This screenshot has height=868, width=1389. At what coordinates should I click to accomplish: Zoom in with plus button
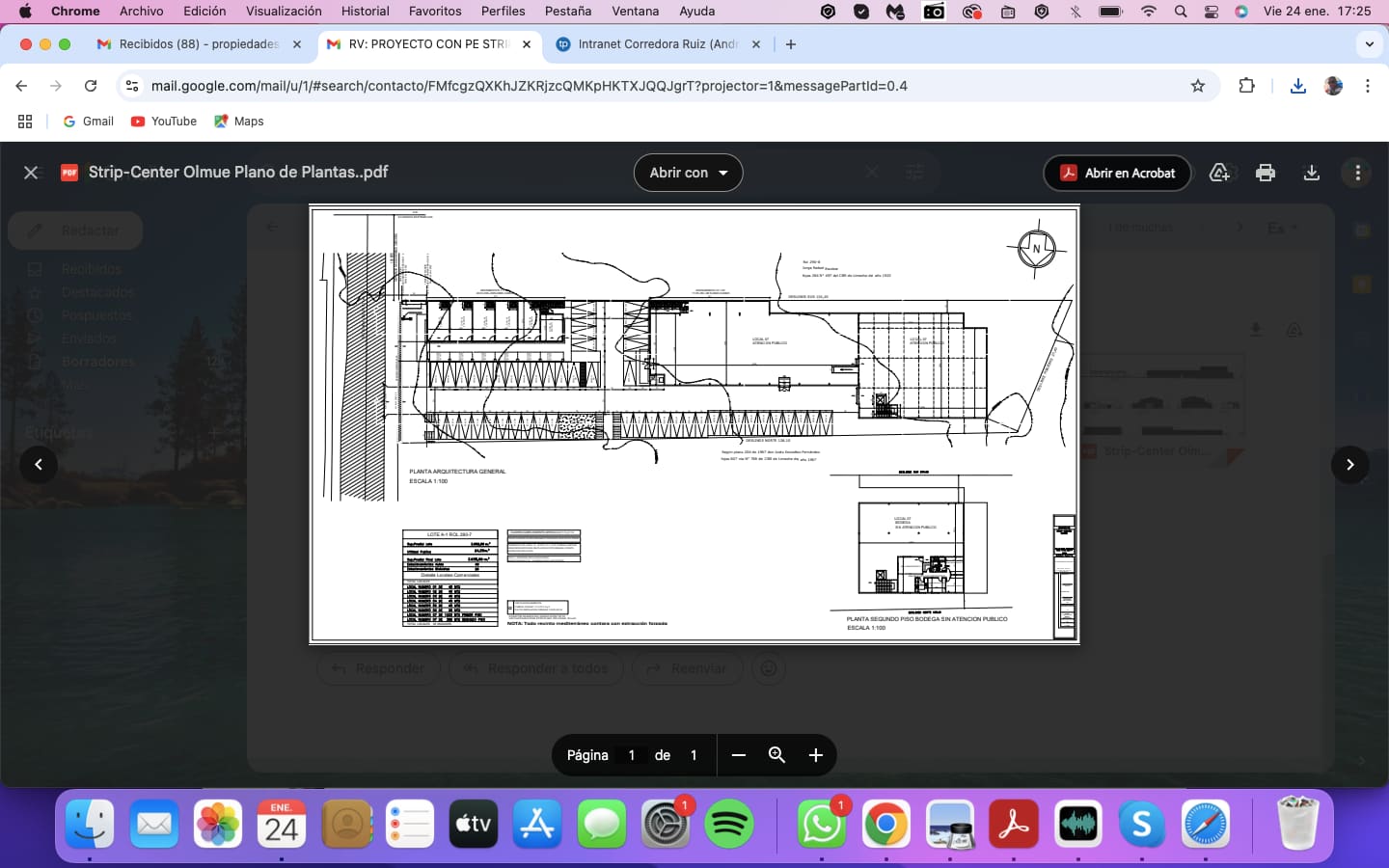pos(815,755)
